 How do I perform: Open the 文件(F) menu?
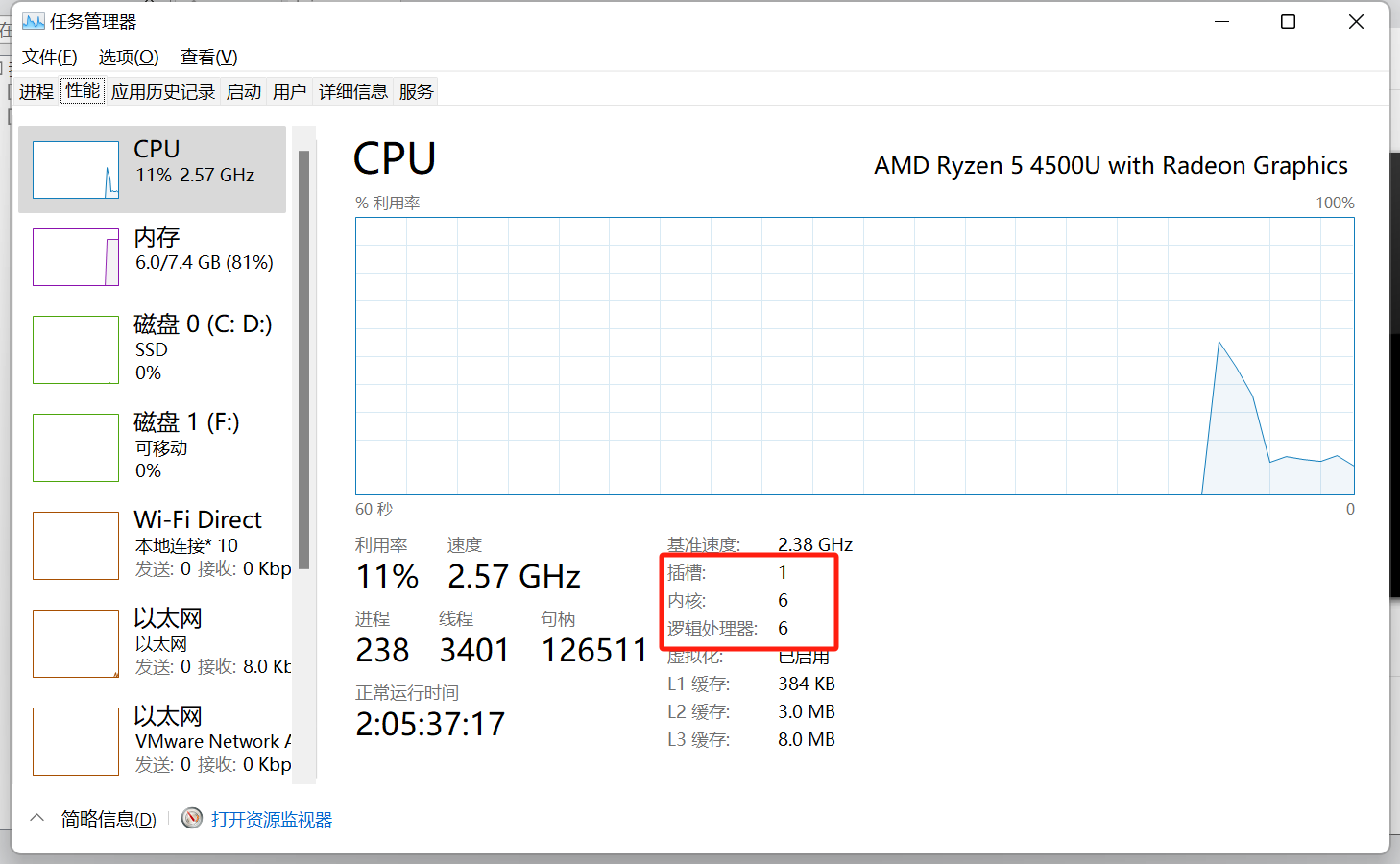coord(49,57)
